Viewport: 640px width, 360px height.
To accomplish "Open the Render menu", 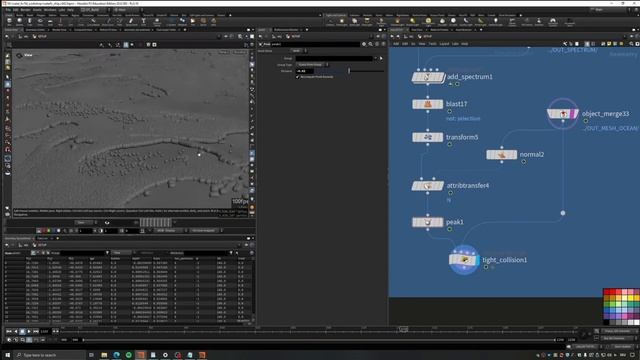I will pos(25,9).
